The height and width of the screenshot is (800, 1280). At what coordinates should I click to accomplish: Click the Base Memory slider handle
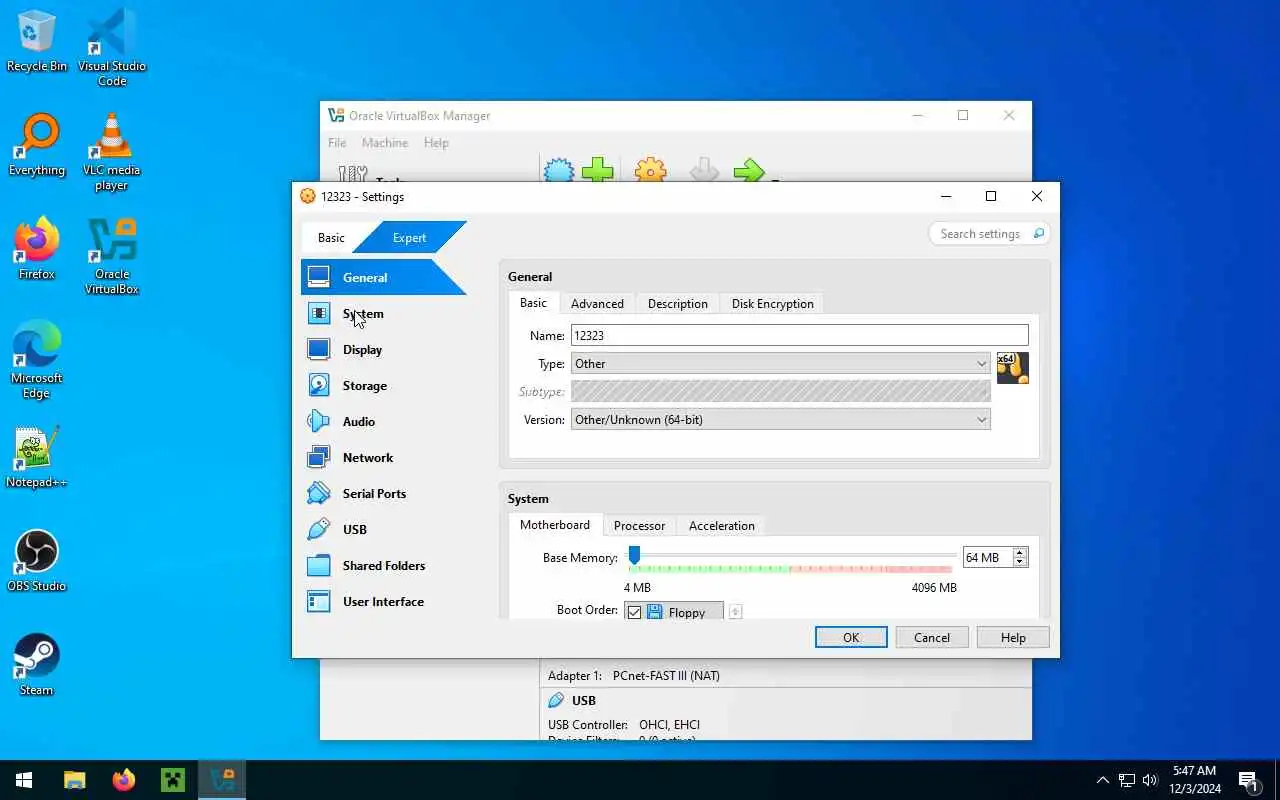(x=634, y=555)
